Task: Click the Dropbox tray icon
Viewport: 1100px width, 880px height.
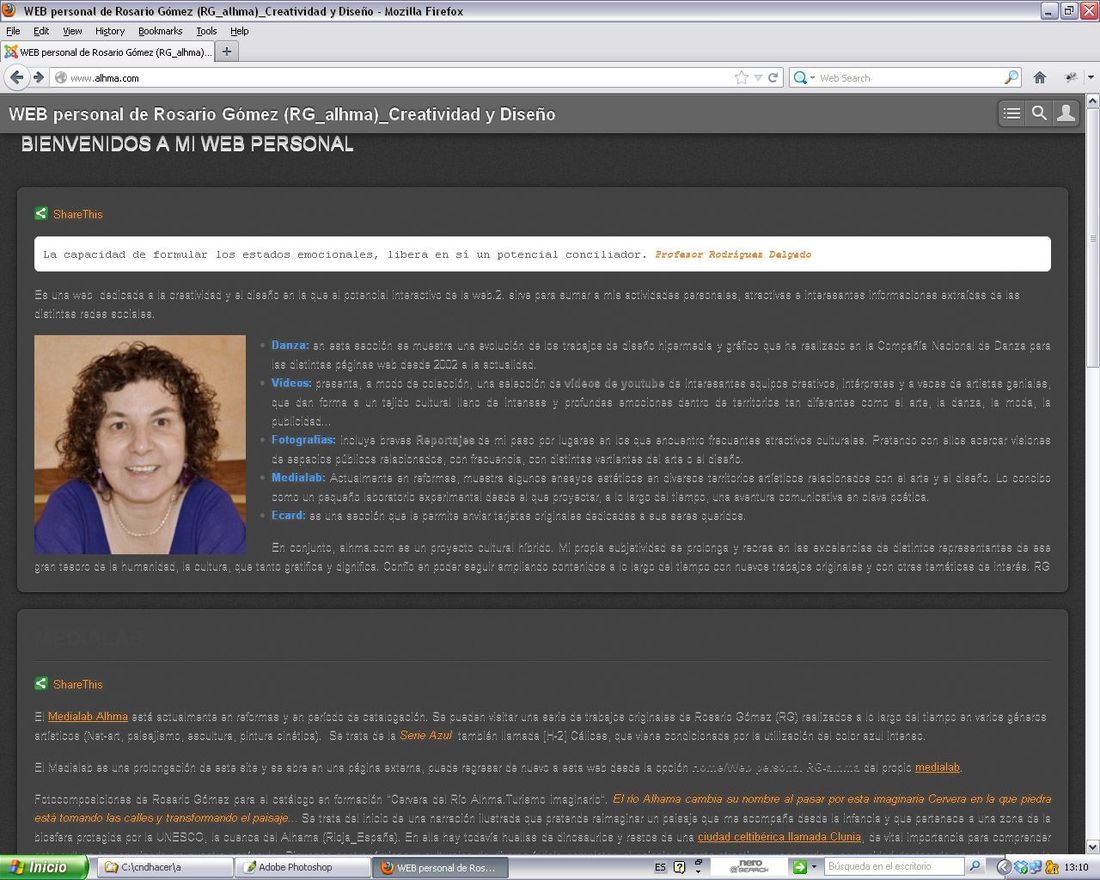Action: tap(1021, 868)
